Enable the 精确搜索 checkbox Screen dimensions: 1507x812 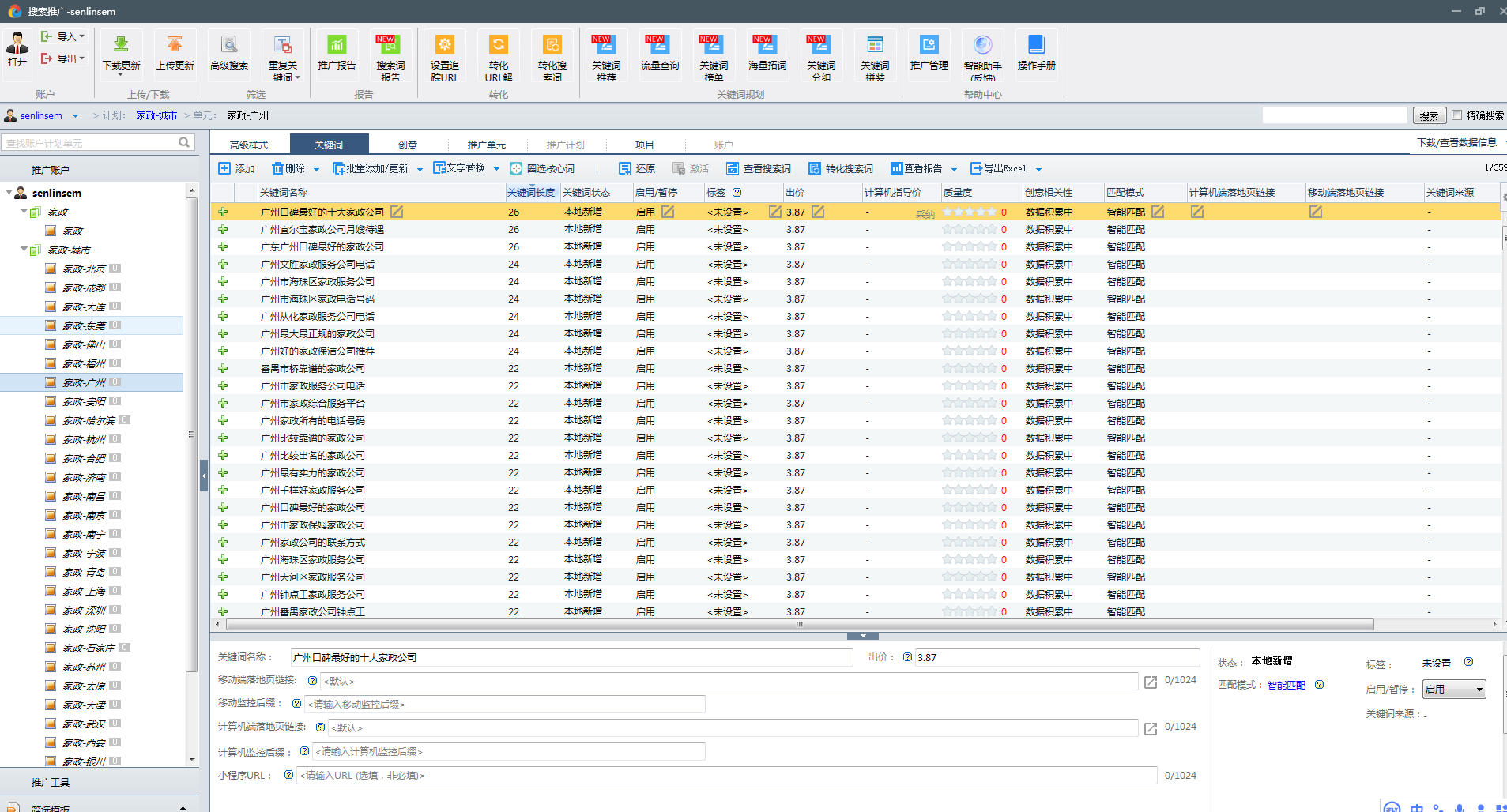[x=1457, y=115]
